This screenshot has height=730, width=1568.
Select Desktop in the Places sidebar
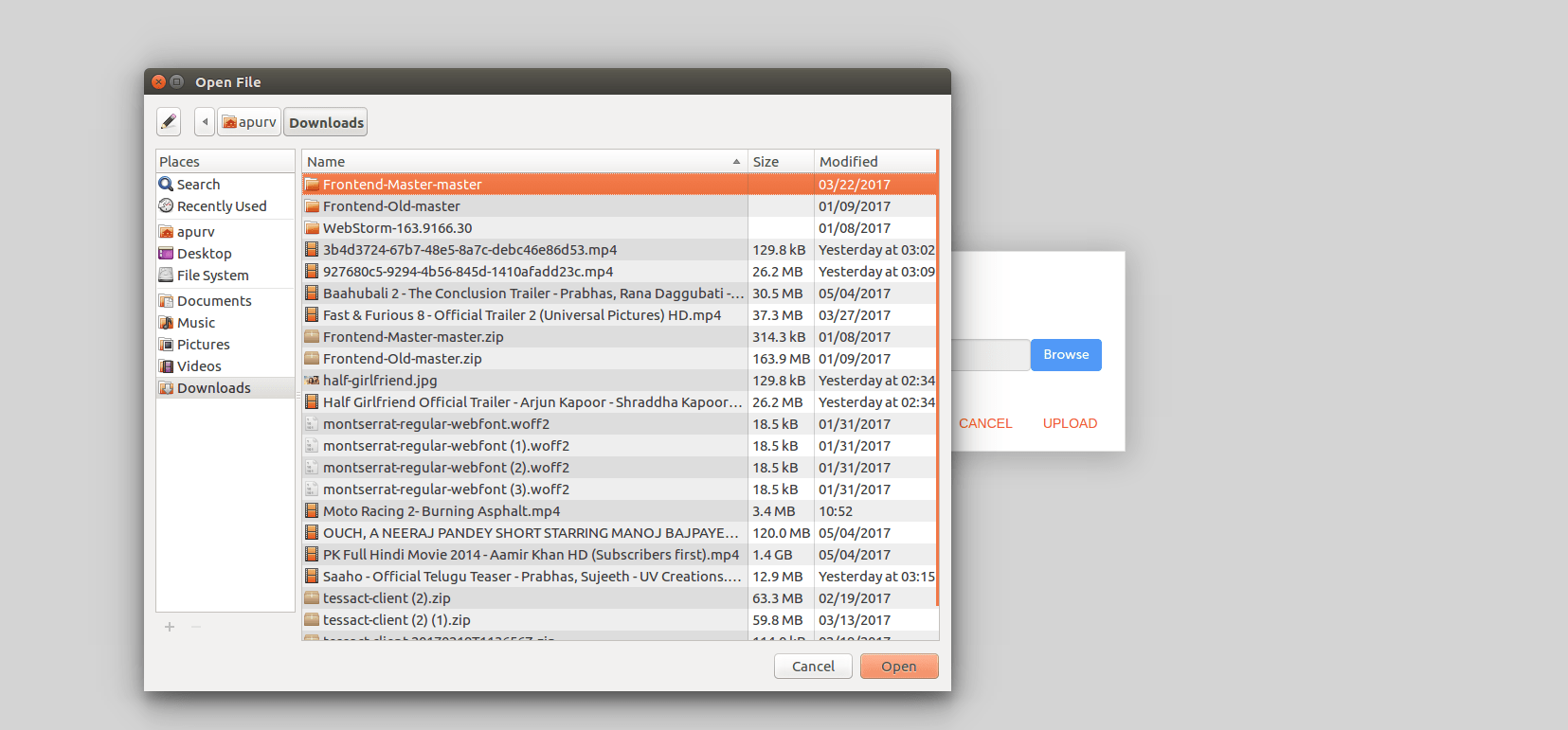point(225,254)
